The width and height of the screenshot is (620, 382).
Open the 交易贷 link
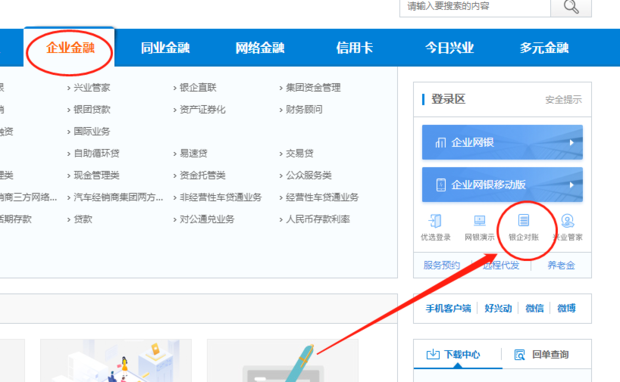[x=300, y=153]
